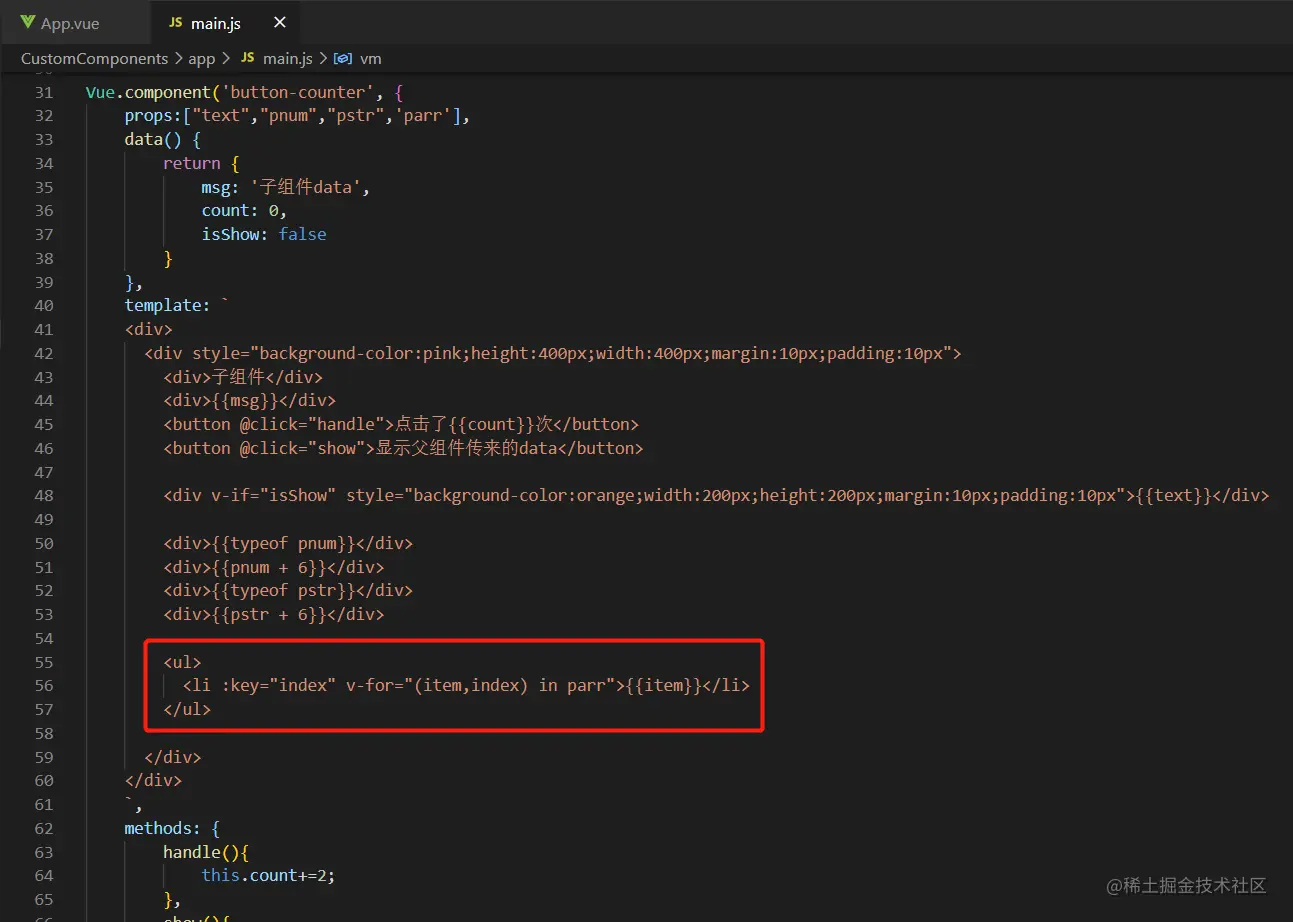Close the main.js tab
The image size is (1293, 922).
coord(280,23)
